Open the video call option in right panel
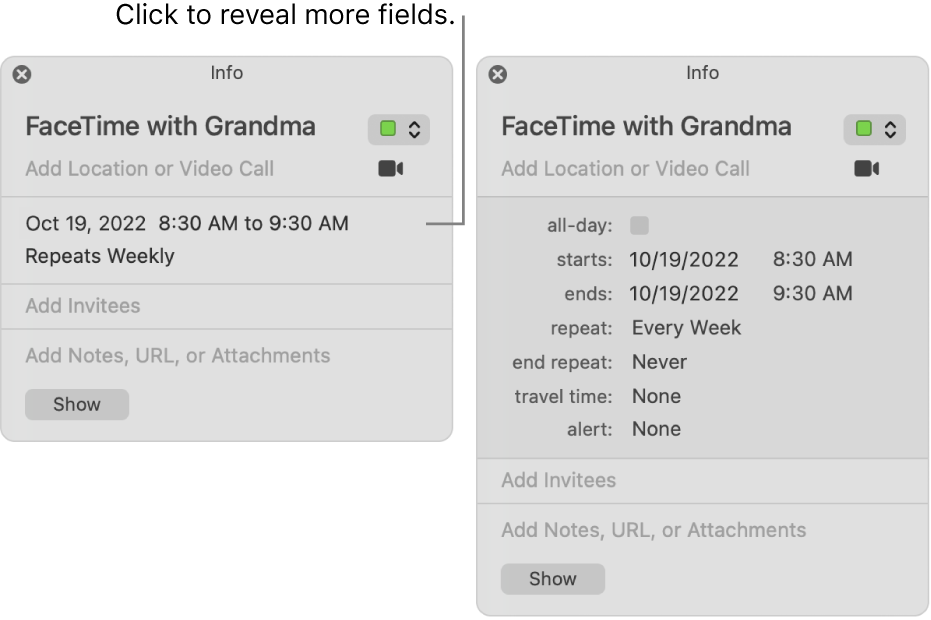 [866, 168]
